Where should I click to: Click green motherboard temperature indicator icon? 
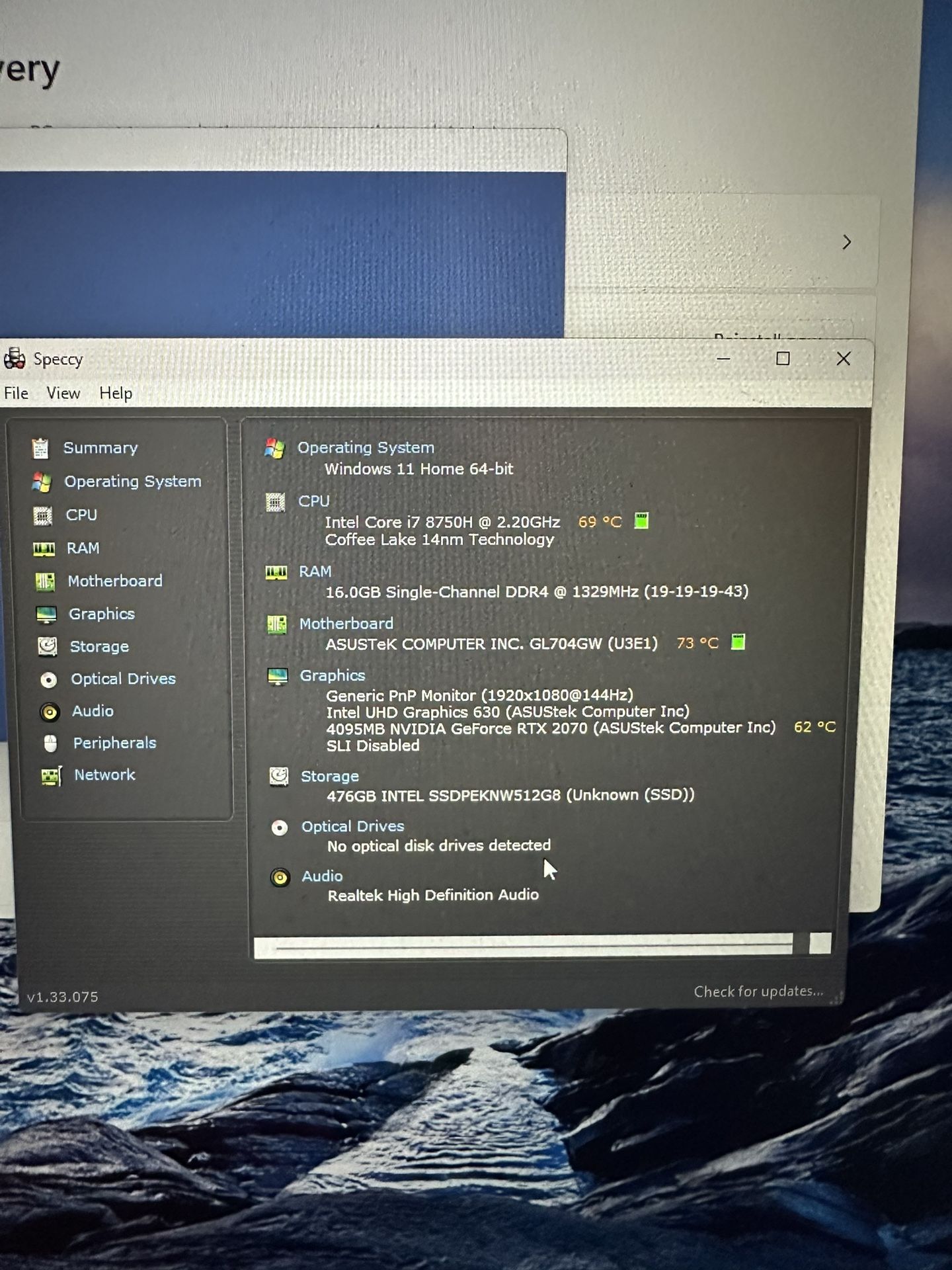tap(738, 642)
